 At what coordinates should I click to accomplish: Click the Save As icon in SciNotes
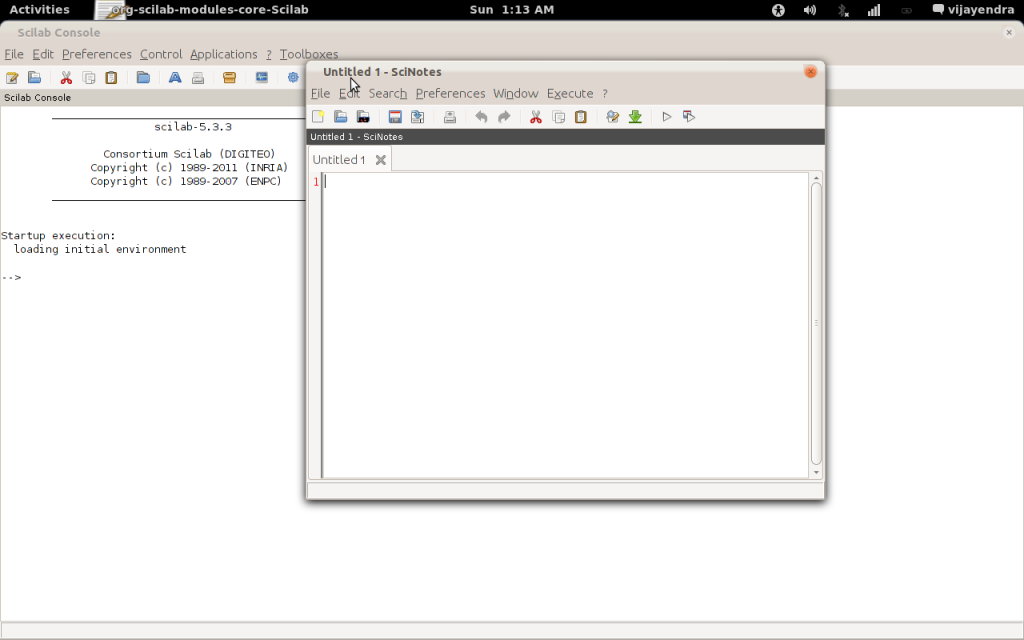(x=417, y=117)
